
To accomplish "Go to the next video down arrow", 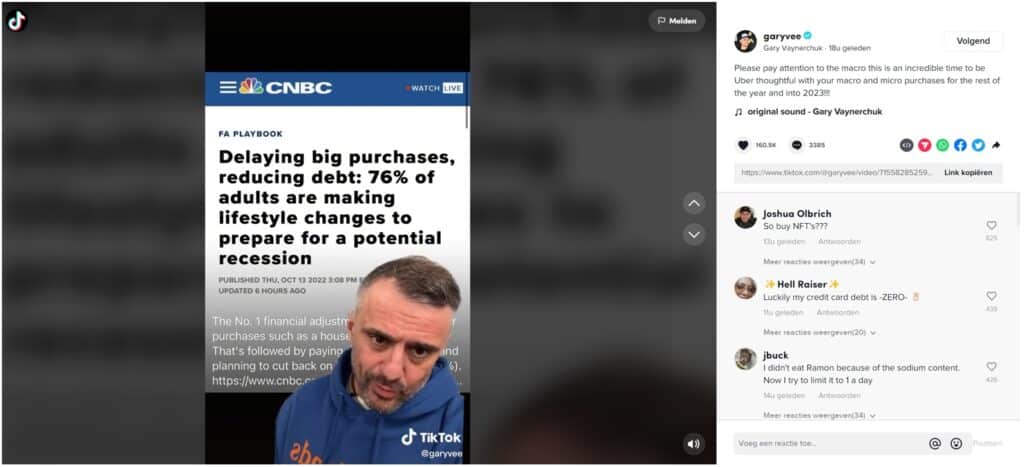I will click(x=694, y=234).
